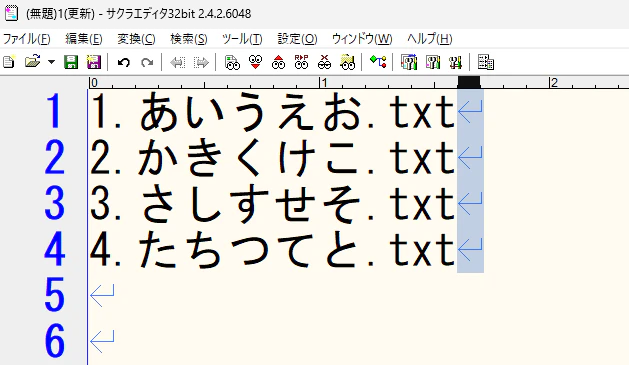The height and width of the screenshot is (365, 629).
Task: Click the column ruler at mark 1
Action: [x=324, y=83]
